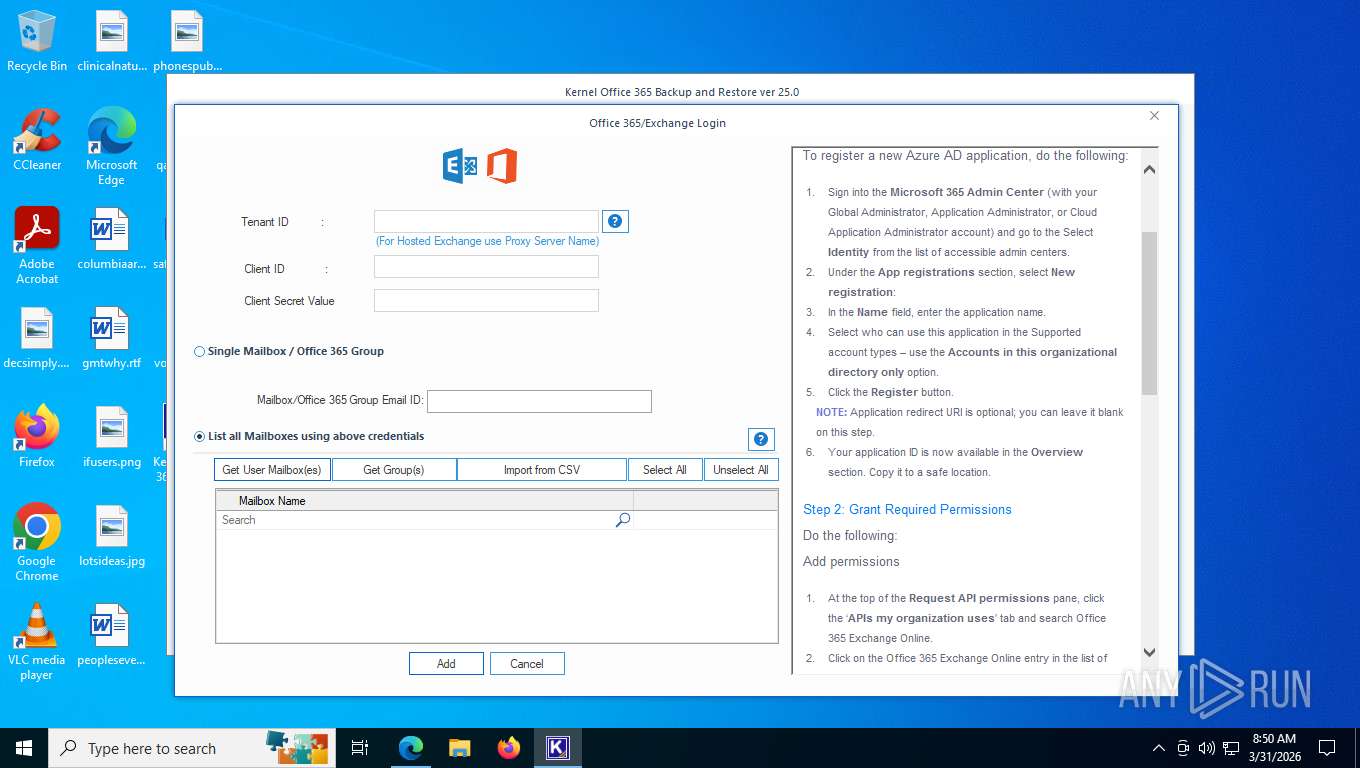Launch Microsoft Edge desktop shortcut
The image size is (1360, 768).
click(x=111, y=146)
